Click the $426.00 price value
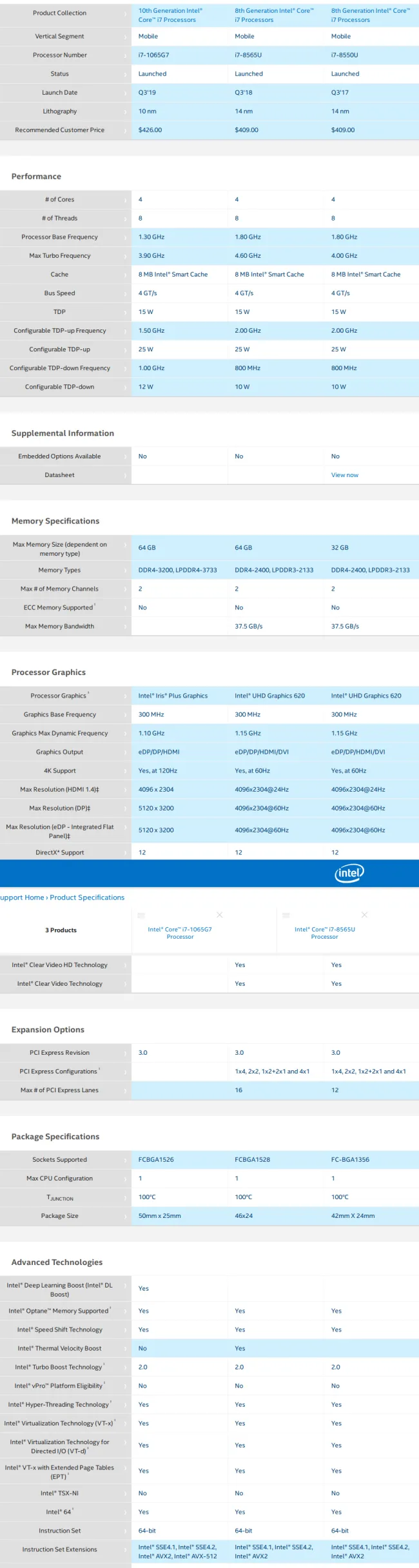This screenshot has height=1568, width=419. click(x=150, y=130)
